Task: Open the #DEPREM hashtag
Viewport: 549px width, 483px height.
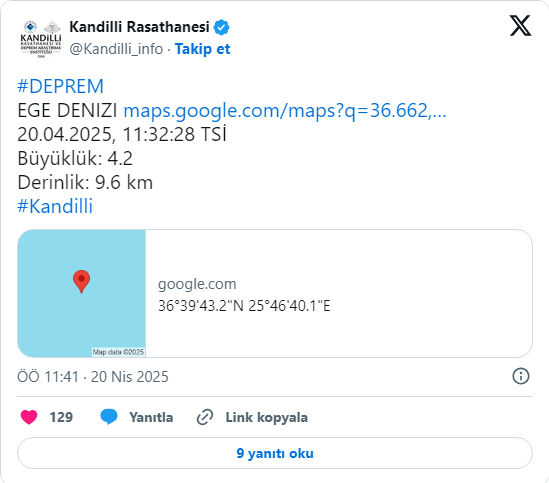Action: [x=61, y=86]
